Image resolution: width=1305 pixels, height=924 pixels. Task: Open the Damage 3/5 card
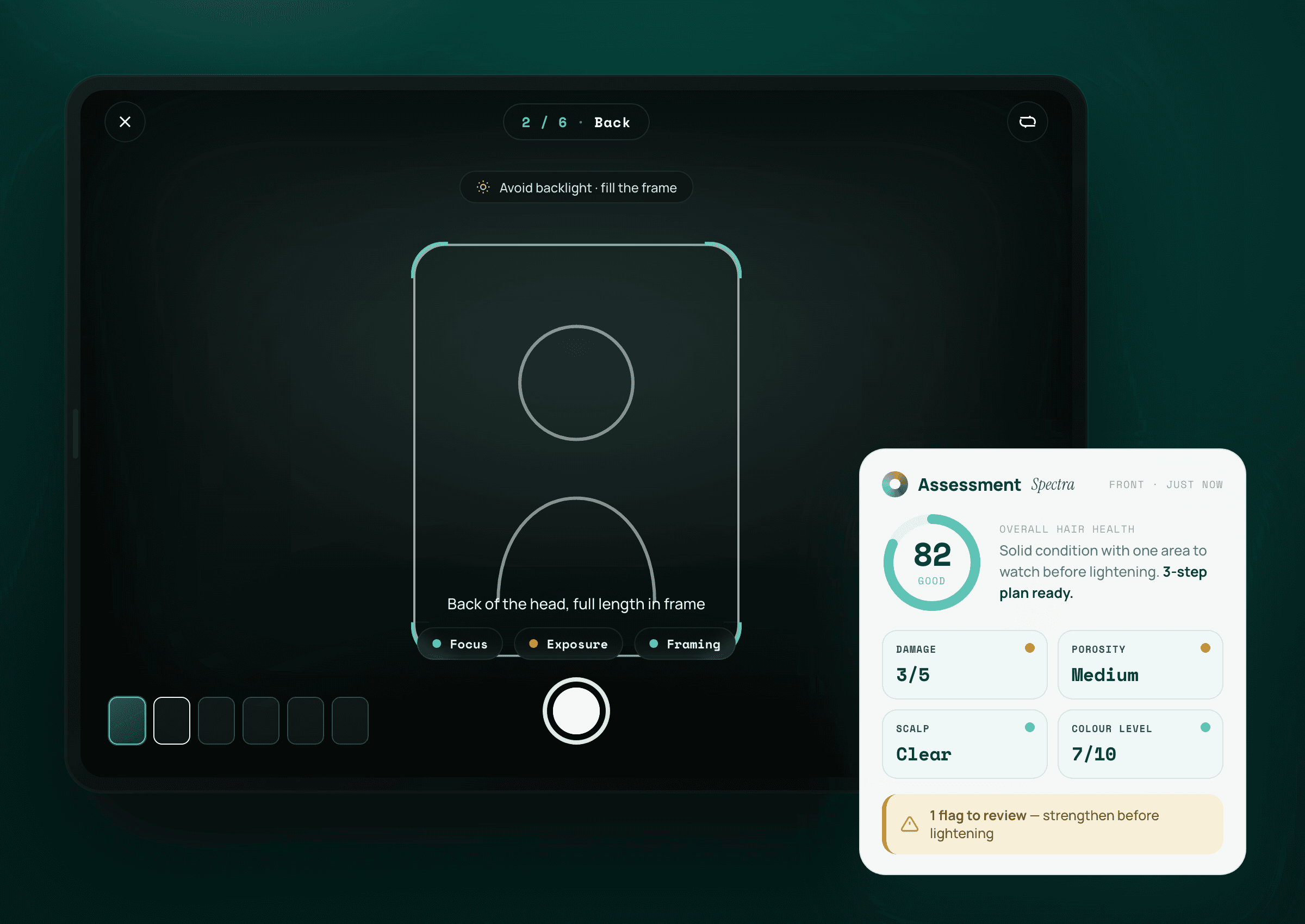coord(964,664)
